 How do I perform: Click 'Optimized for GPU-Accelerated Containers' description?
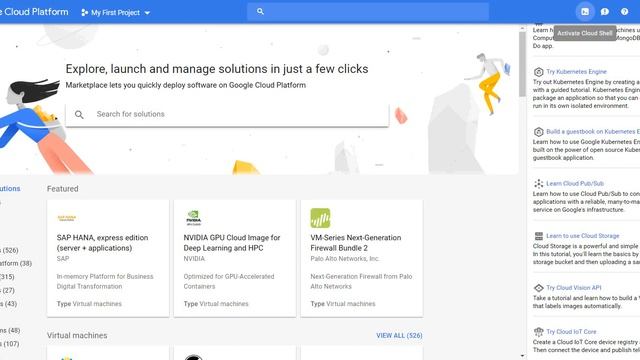click(229, 281)
